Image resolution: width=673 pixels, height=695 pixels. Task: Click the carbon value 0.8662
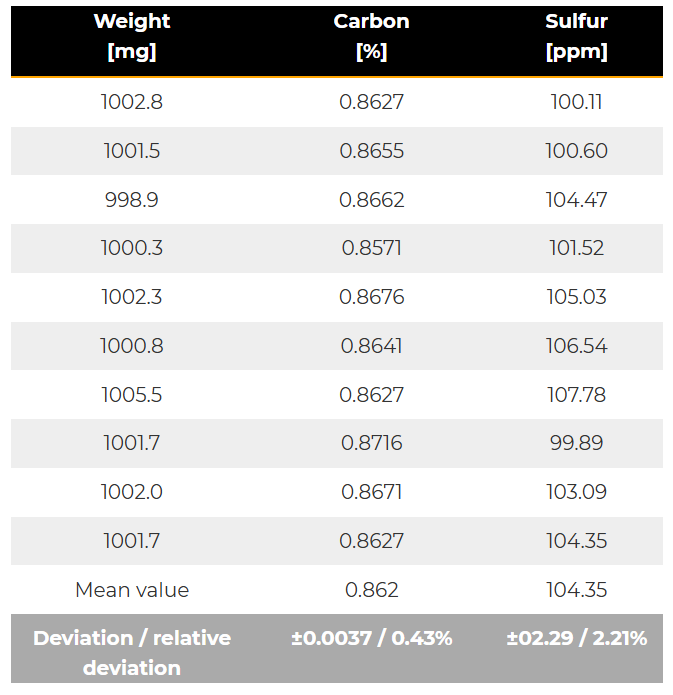[371, 200]
